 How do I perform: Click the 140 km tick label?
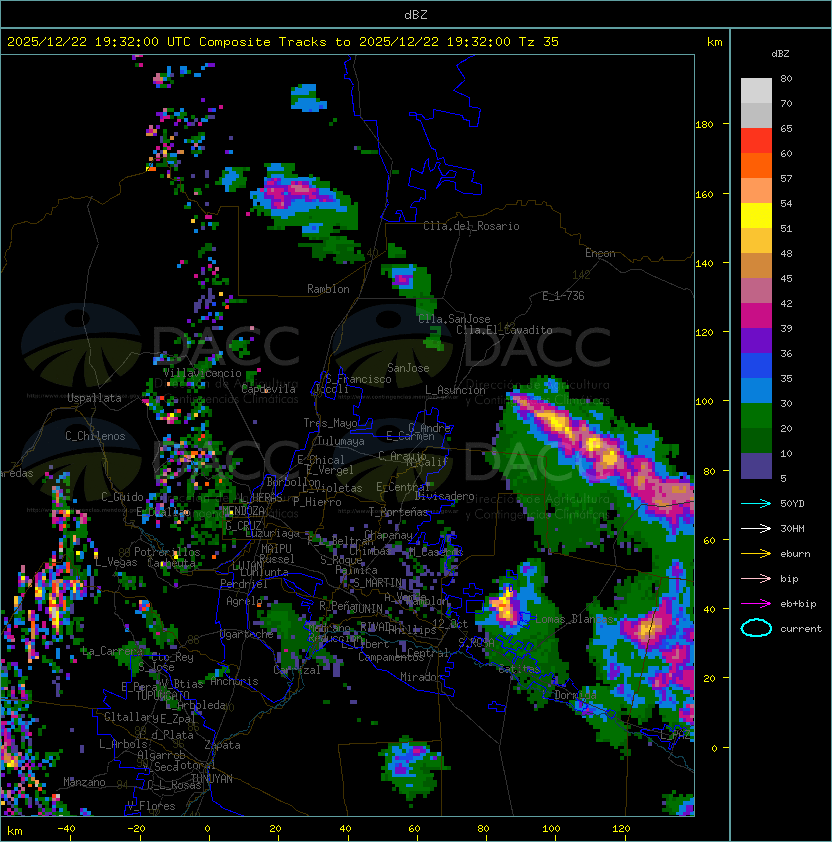[x=704, y=264]
